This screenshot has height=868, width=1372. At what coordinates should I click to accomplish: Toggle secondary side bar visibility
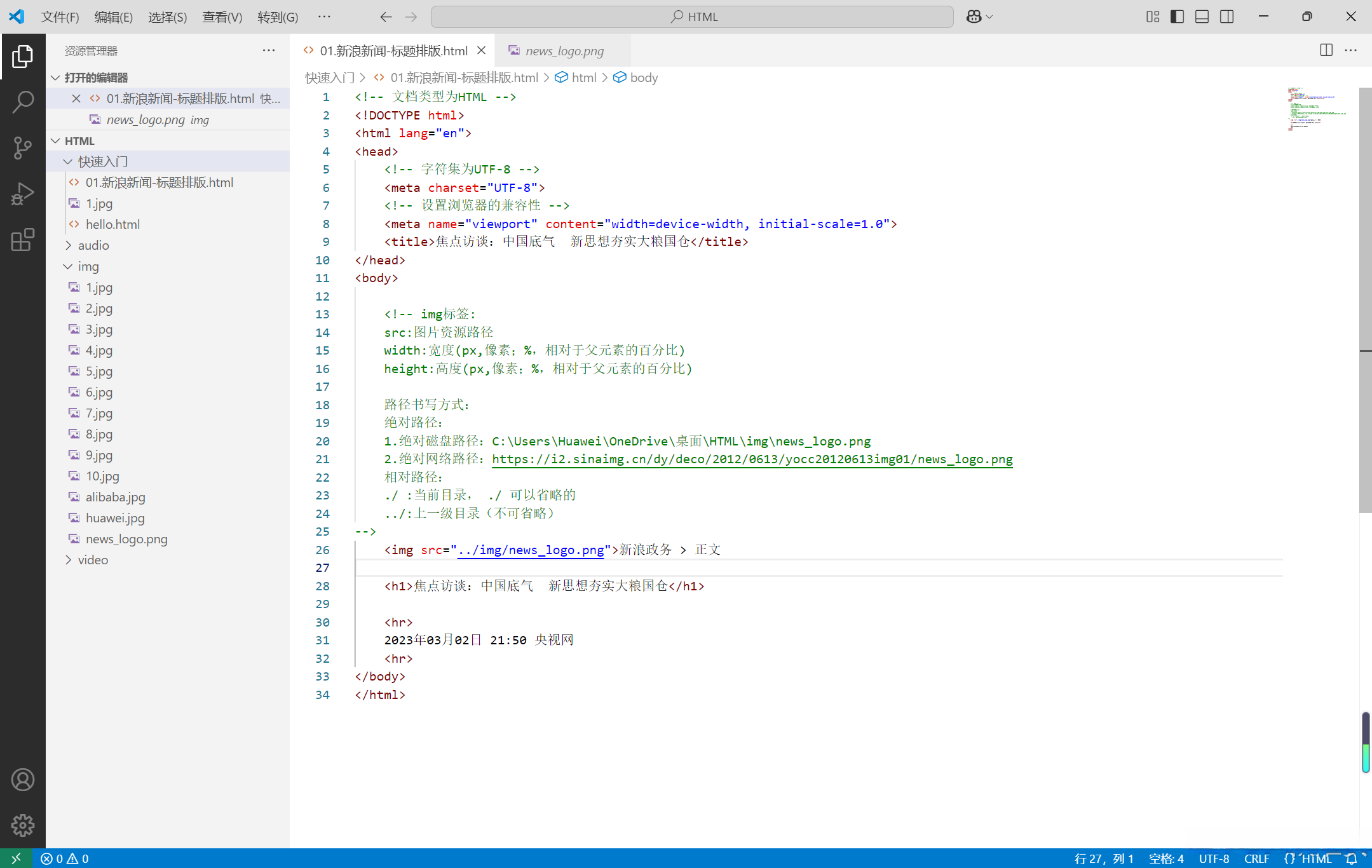click(x=1226, y=17)
